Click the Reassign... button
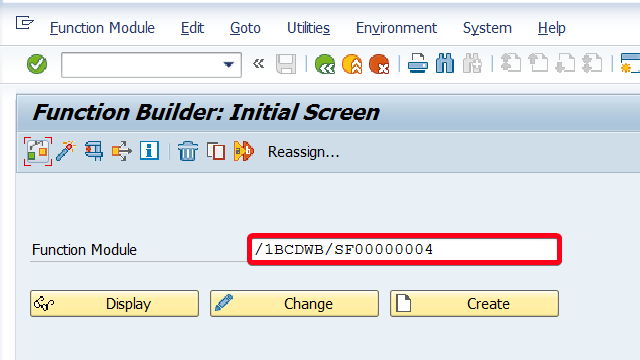The height and width of the screenshot is (360, 640). 303,152
